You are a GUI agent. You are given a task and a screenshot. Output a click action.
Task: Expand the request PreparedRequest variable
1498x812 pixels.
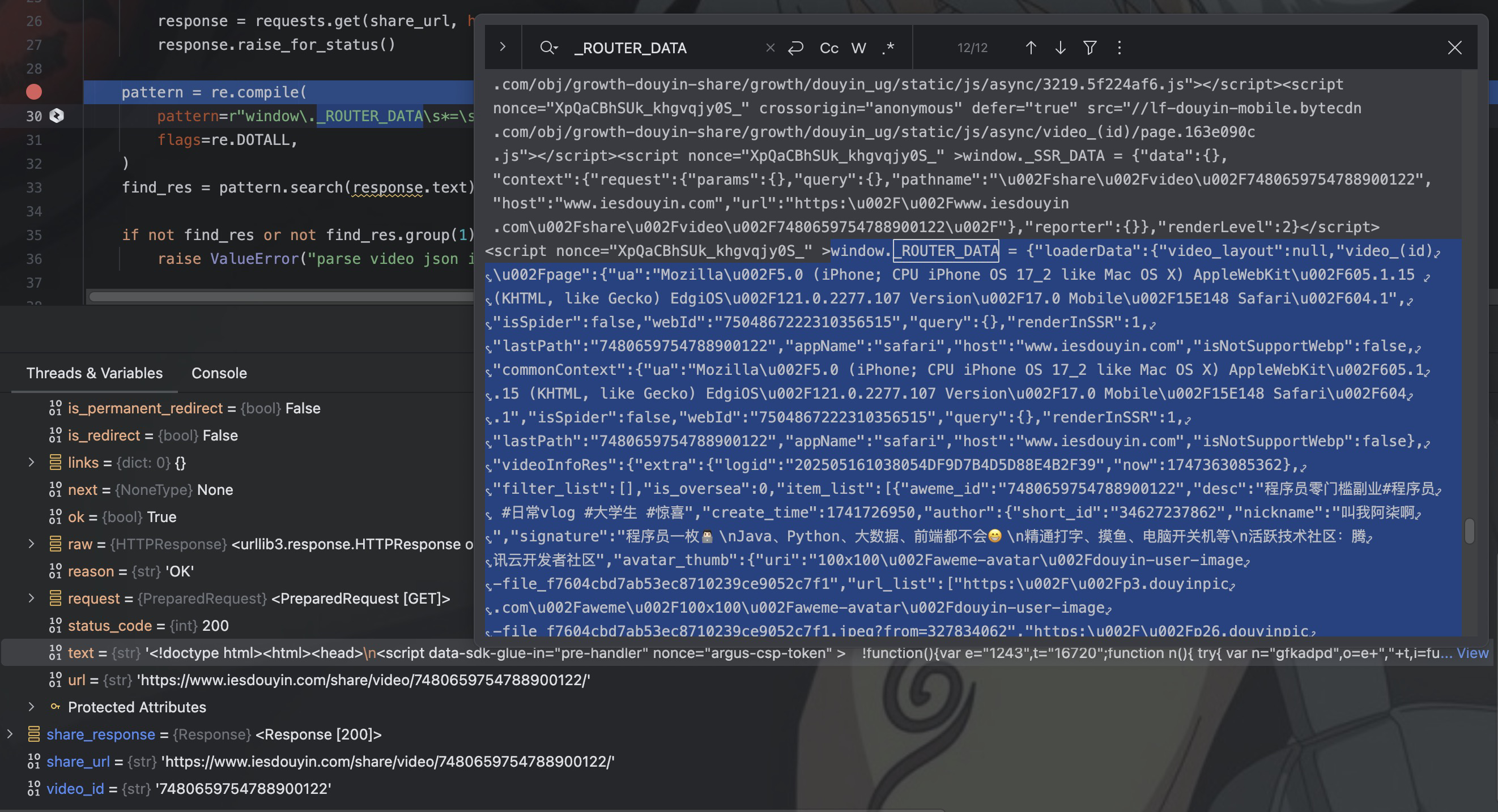coord(31,598)
